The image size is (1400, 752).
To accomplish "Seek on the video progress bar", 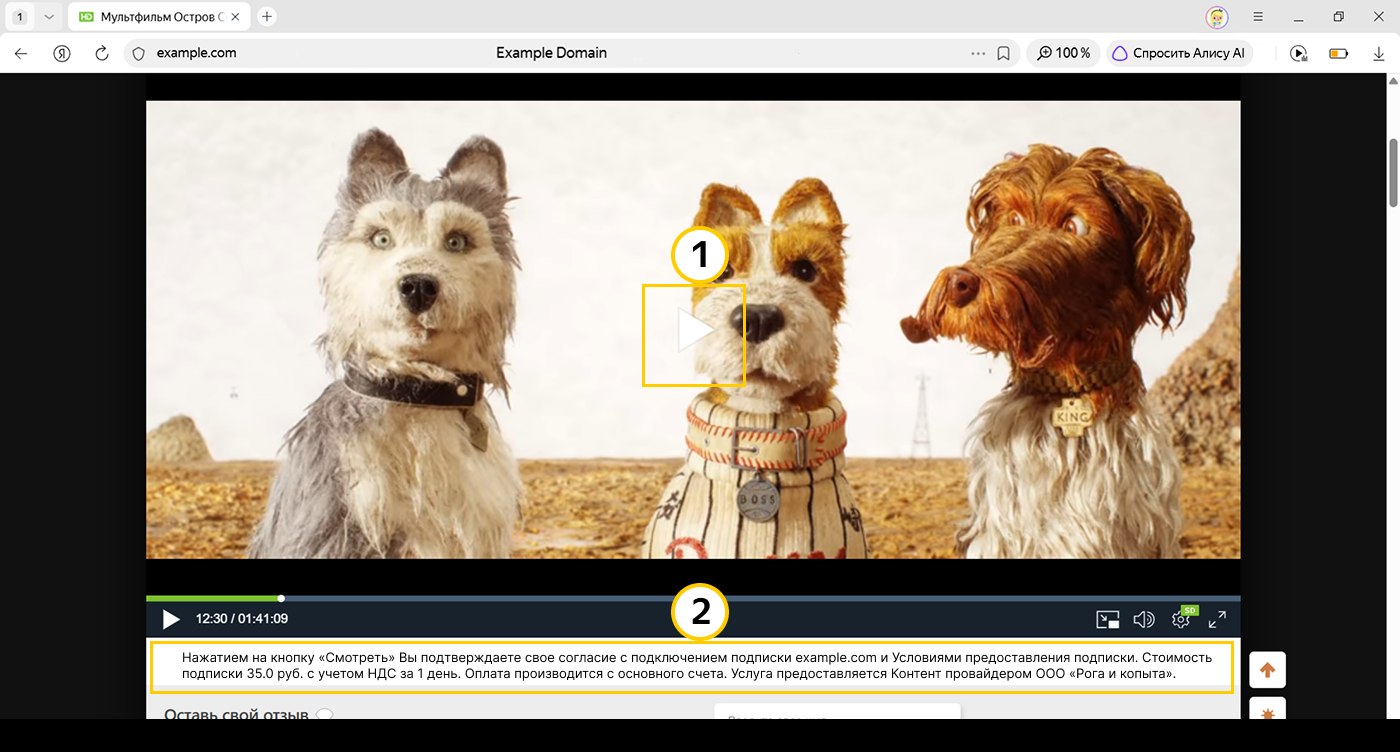I will tap(693, 598).
